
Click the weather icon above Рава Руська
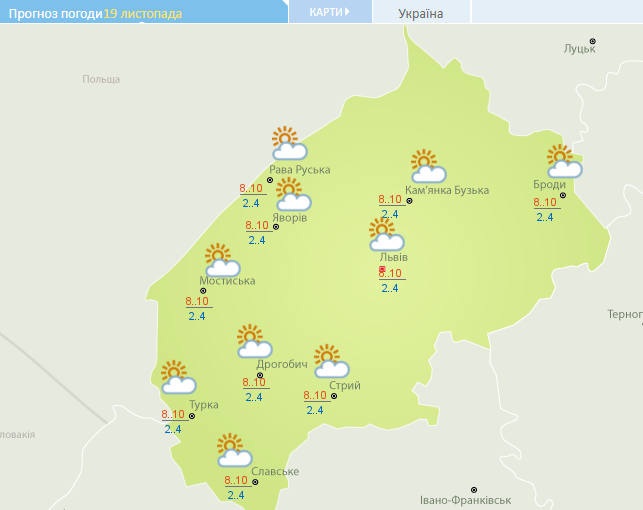tap(288, 144)
